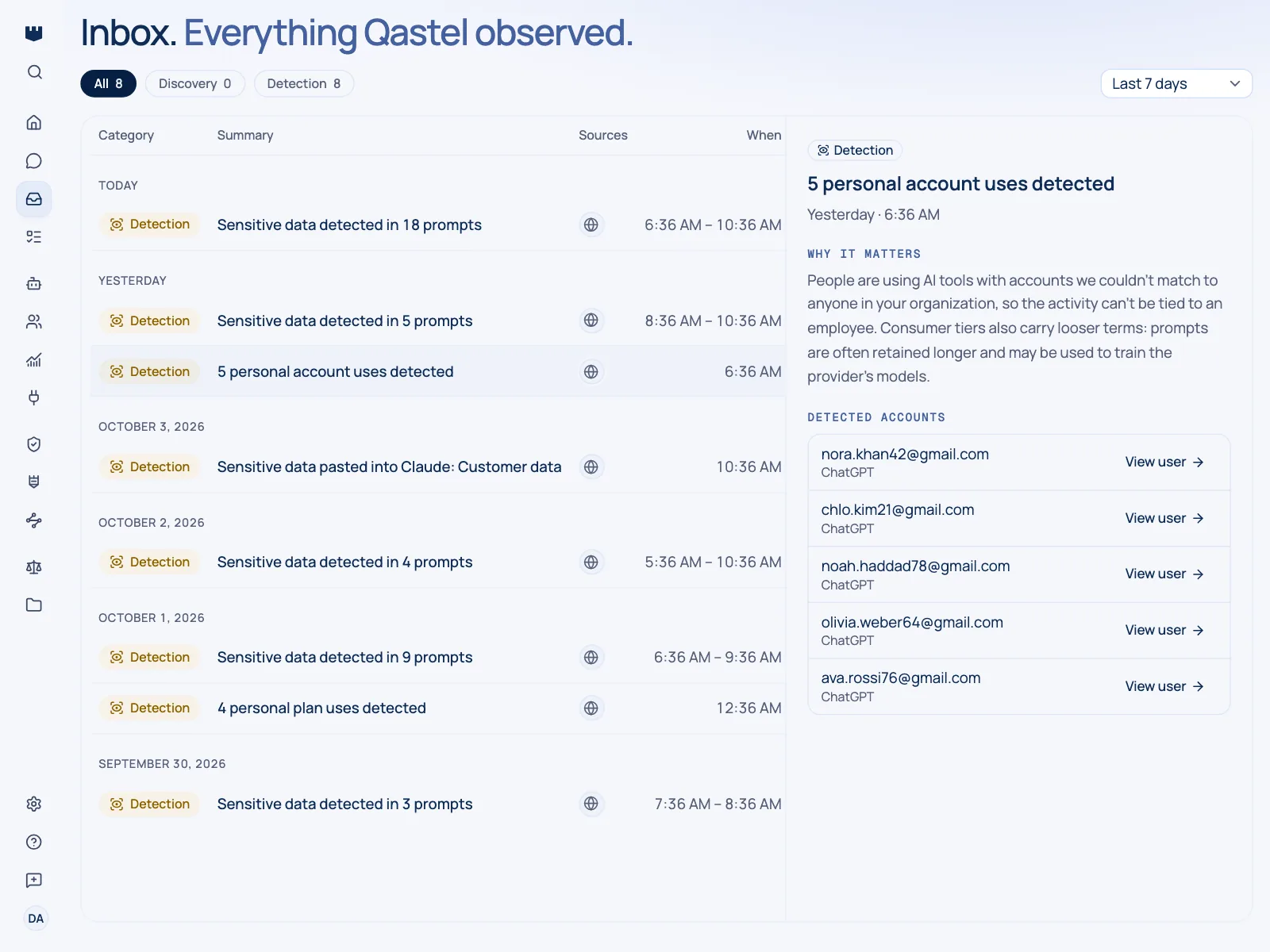Click the Summary column header

[245, 136]
